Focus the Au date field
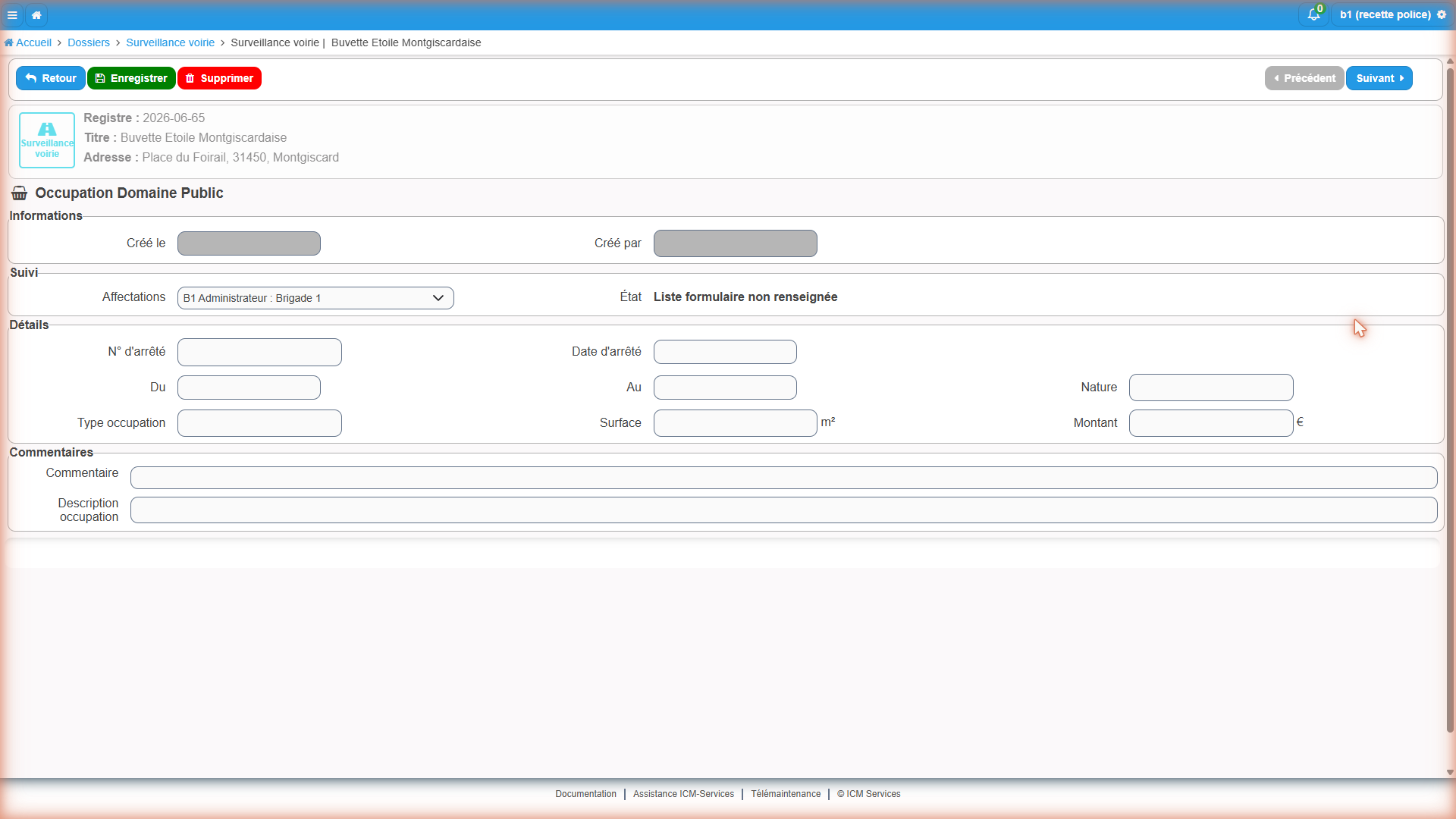1456x819 pixels. [725, 388]
